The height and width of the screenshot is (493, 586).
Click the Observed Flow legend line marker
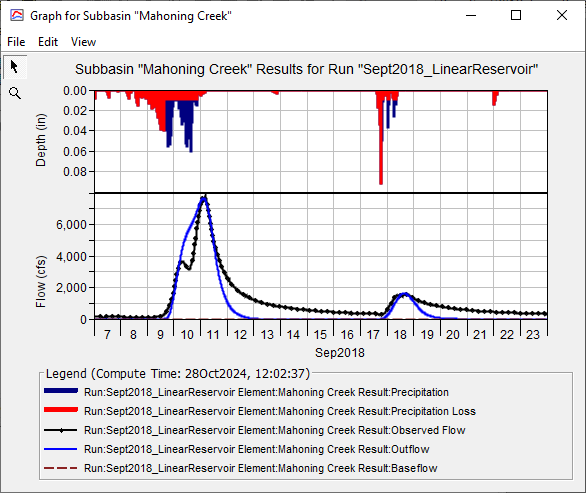(61, 430)
